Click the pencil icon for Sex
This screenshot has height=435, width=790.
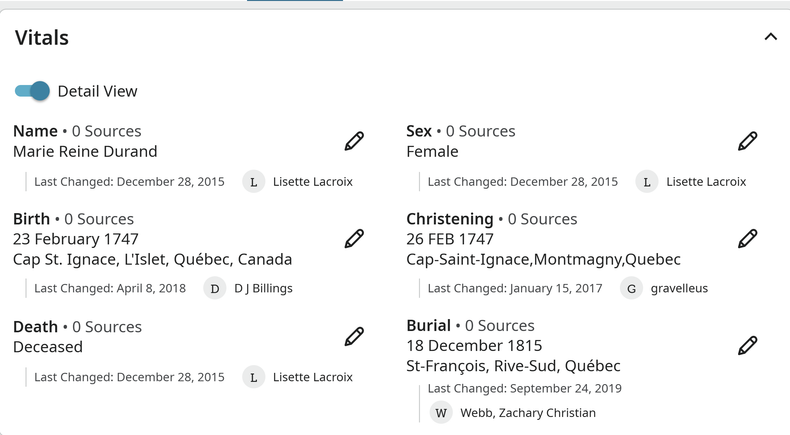[748, 142]
